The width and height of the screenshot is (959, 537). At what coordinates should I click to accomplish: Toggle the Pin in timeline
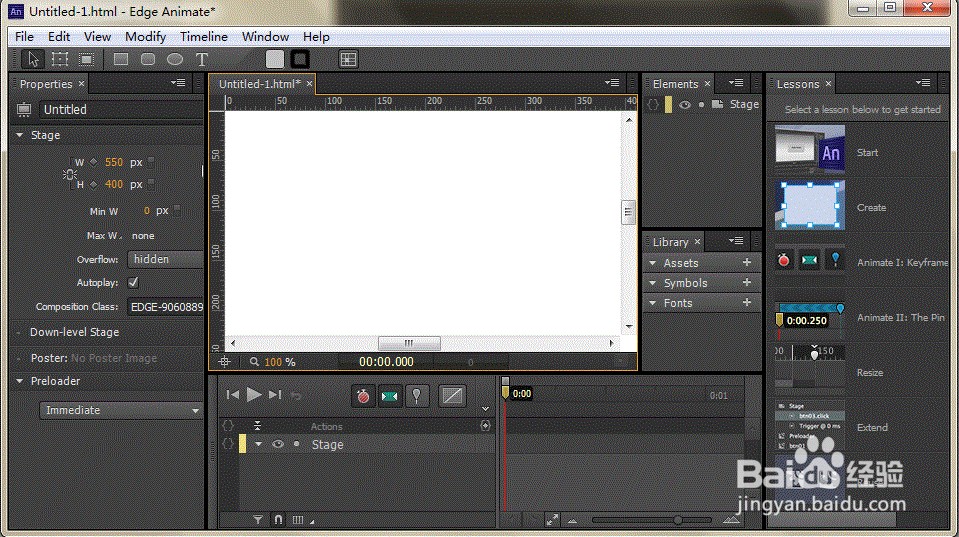(x=417, y=396)
